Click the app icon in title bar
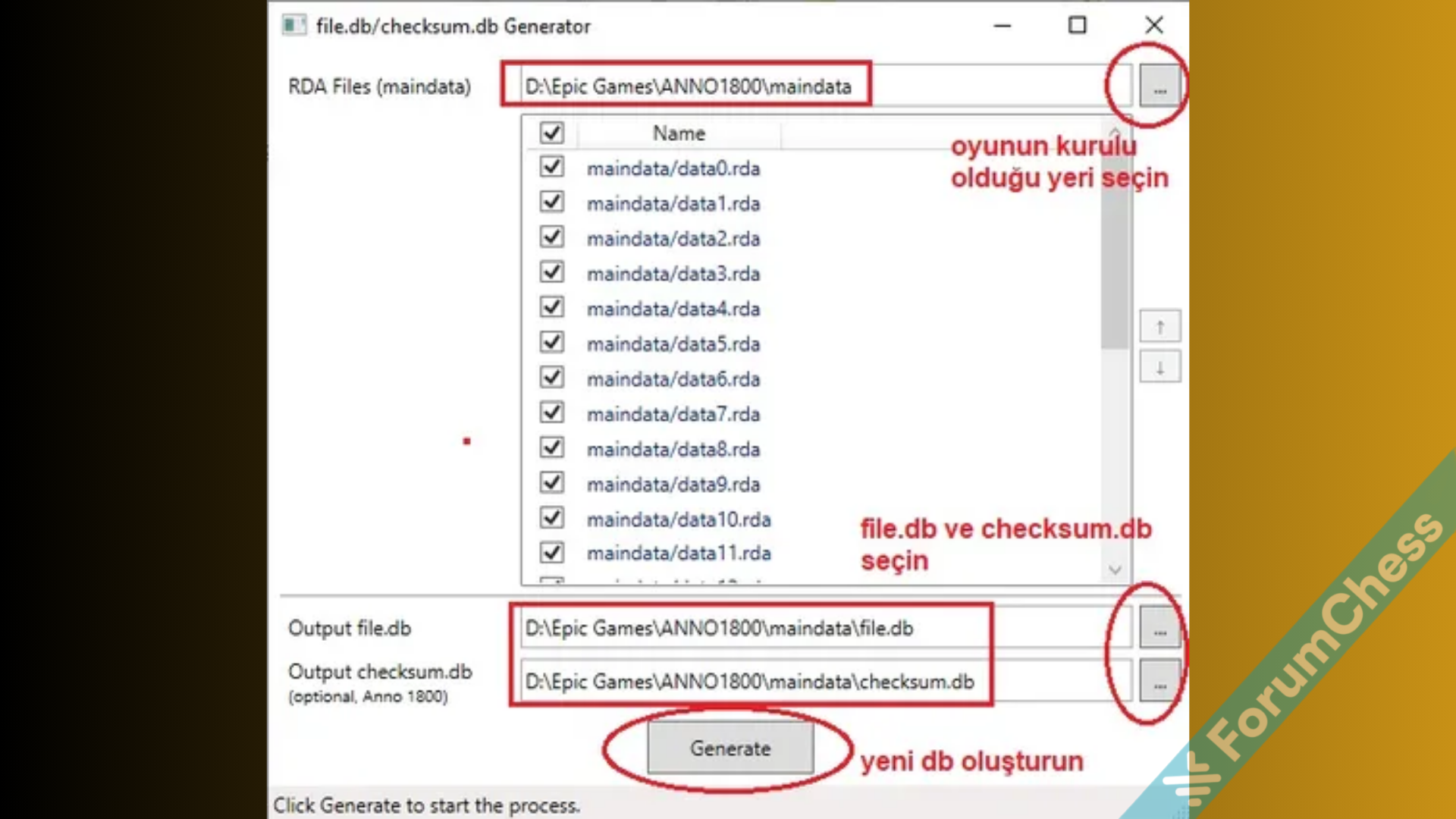The image size is (1456, 819). [293, 25]
